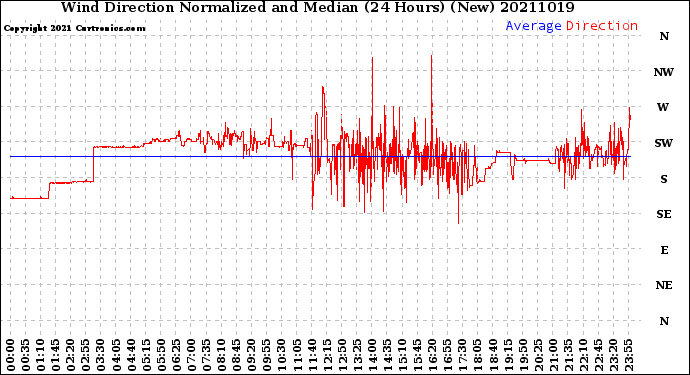Click the 'NE' axis label

click(664, 286)
